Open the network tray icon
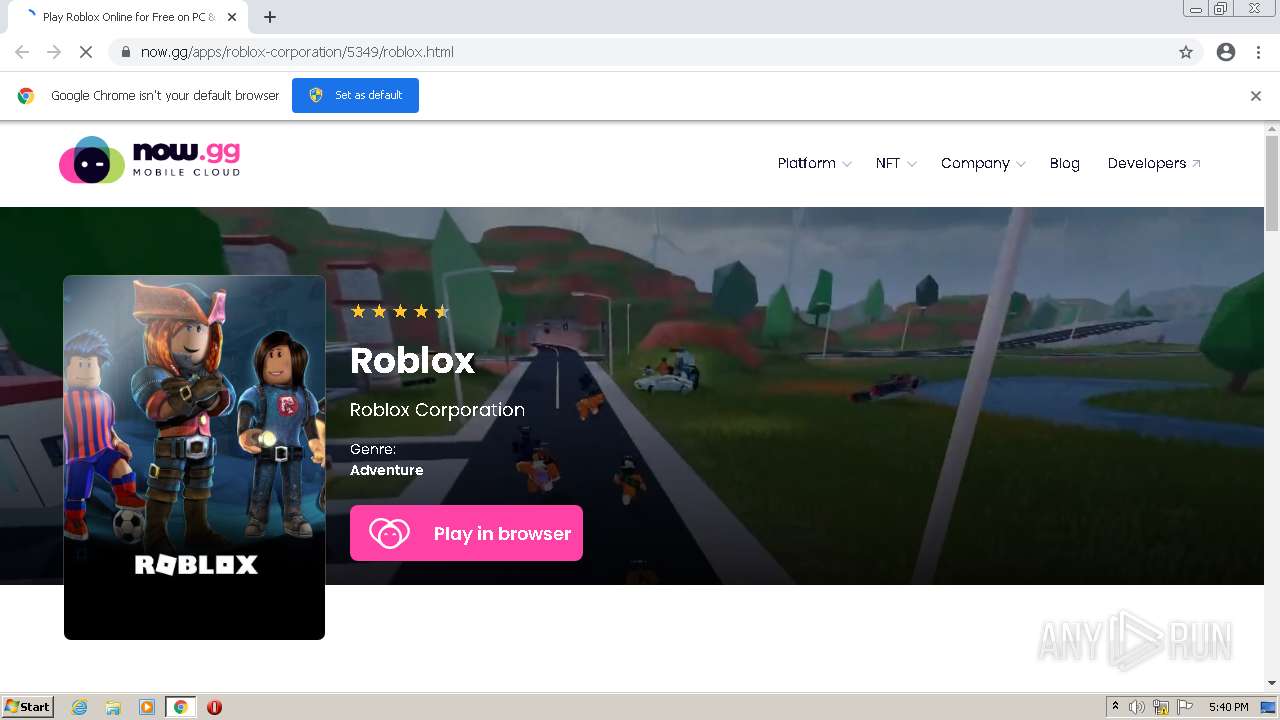 pyautogui.click(x=1161, y=707)
